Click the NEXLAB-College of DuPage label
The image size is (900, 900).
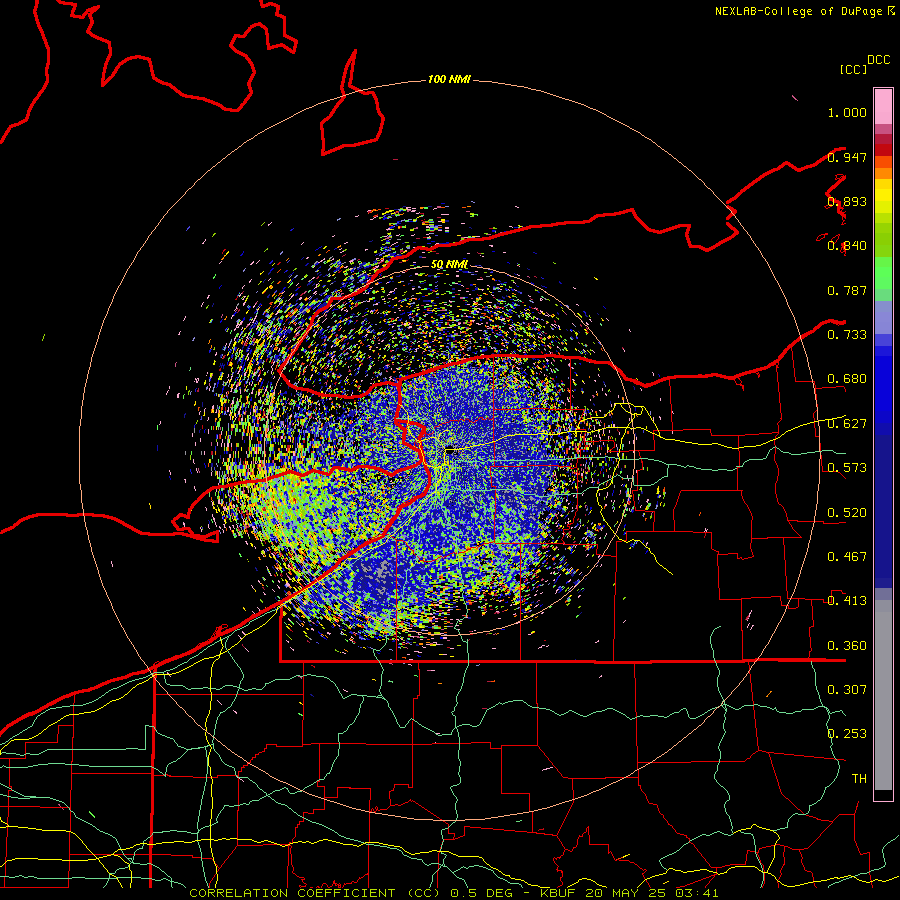800,11
